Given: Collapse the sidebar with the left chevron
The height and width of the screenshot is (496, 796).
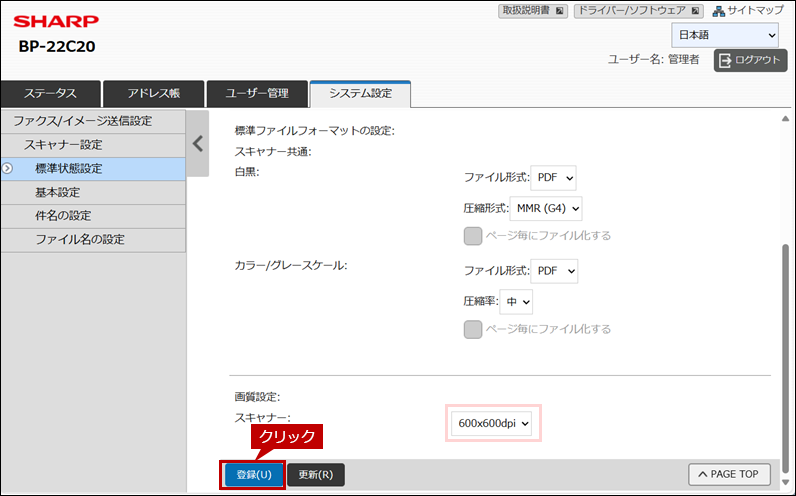Looking at the screenshot, I should (x=198, y=143).
